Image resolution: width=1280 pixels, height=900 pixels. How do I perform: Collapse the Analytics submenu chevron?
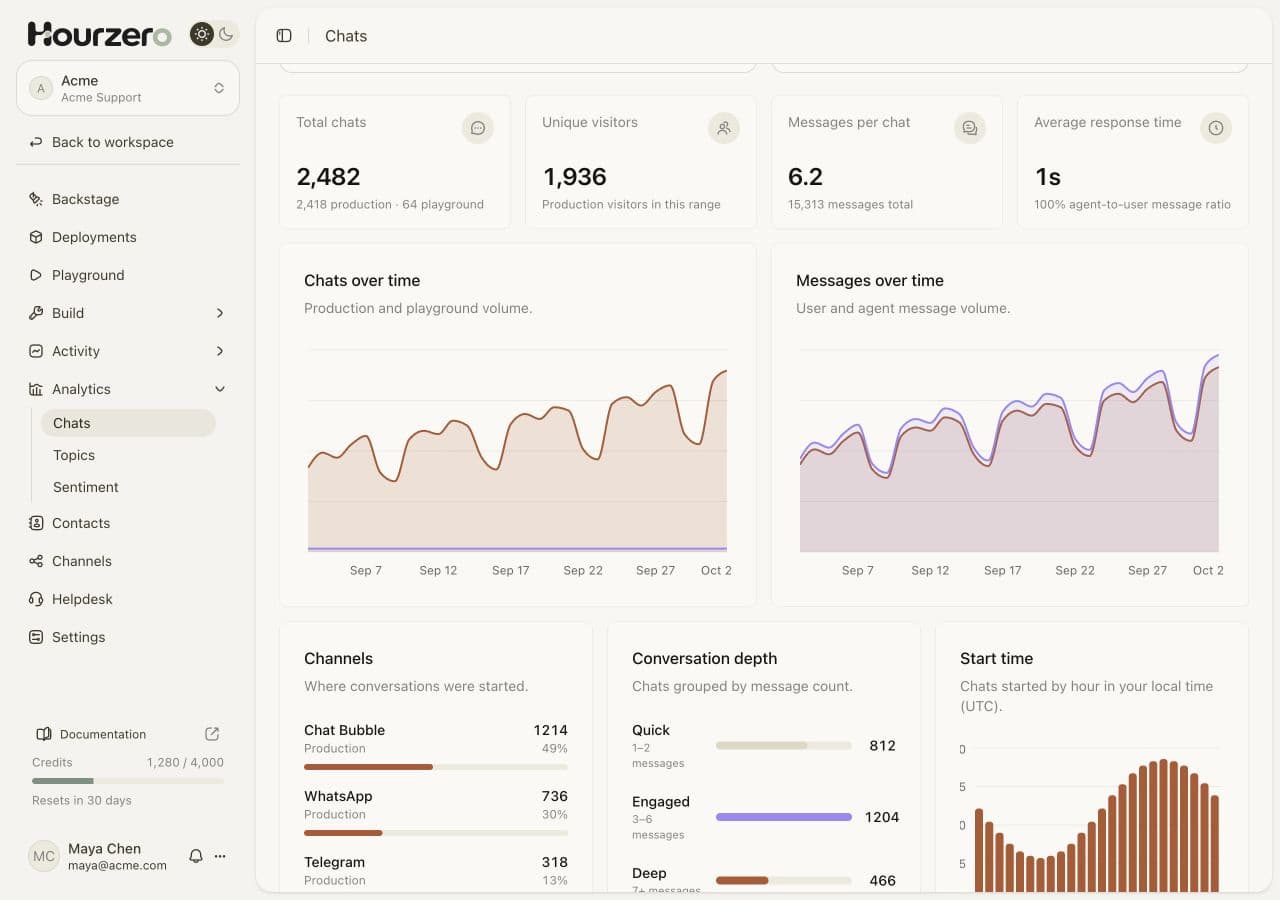pyautogui.click(x=220, y=389)
